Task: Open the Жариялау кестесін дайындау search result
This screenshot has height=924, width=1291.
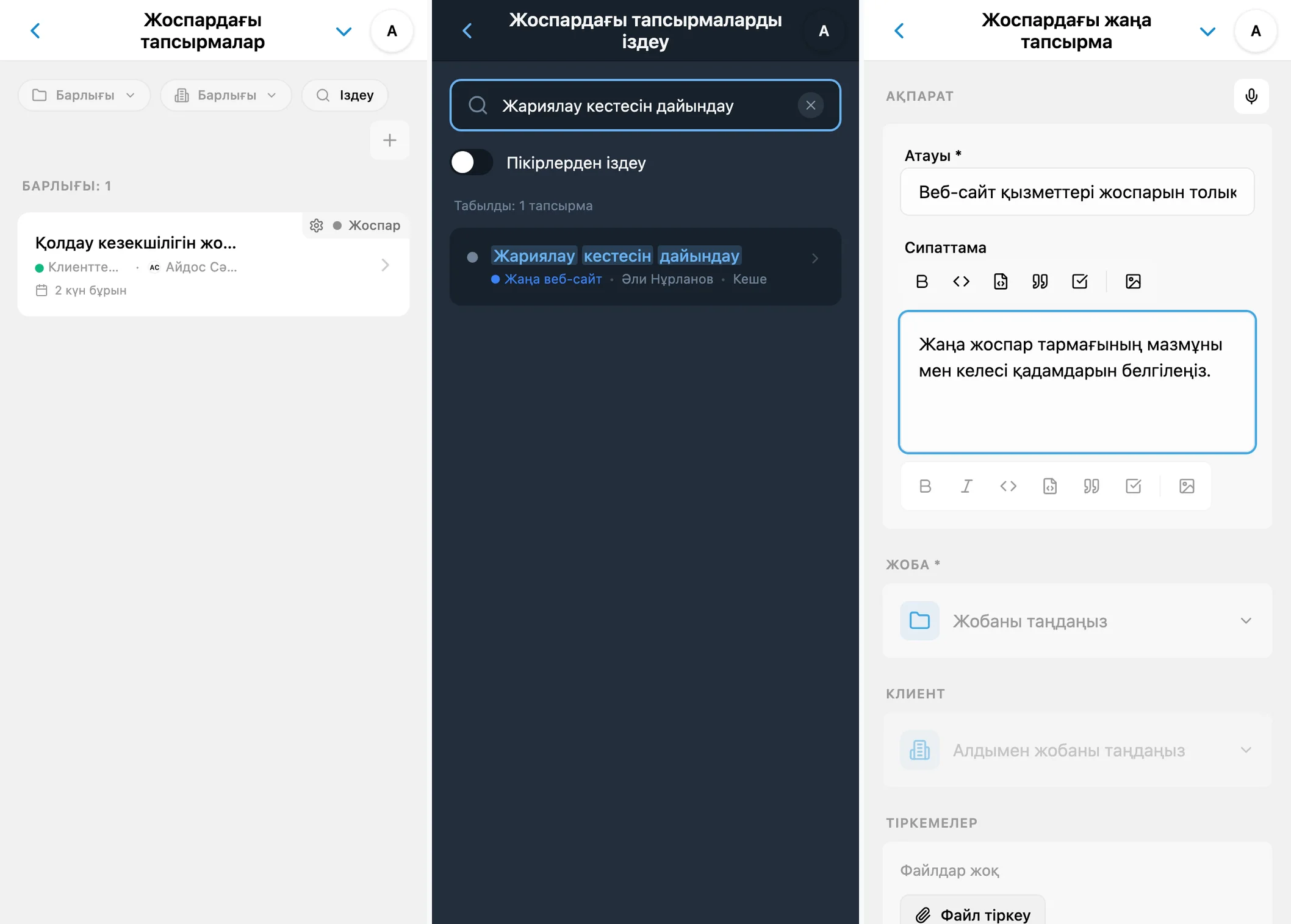Action: point(645,267)
